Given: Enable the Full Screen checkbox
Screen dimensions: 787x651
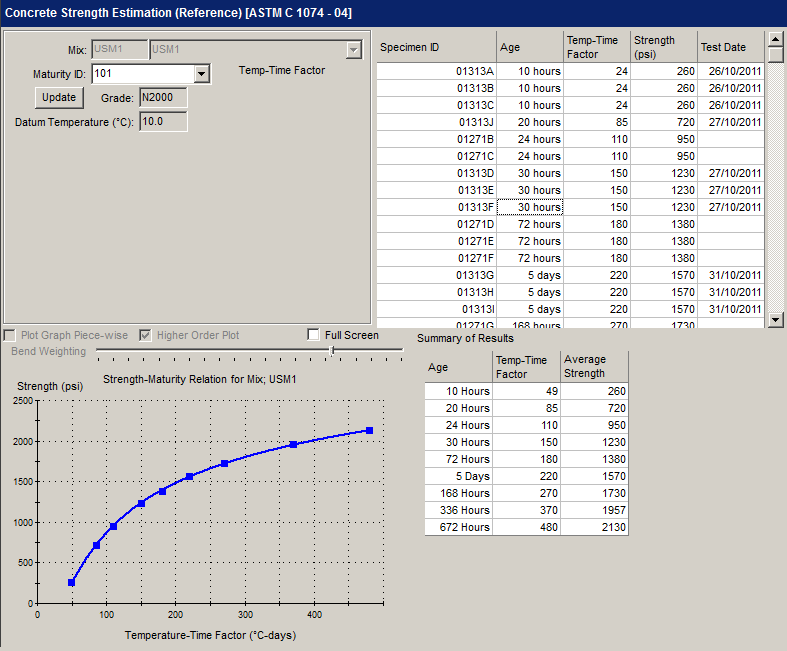Looking at the screenshot, I should click(314, 335).
